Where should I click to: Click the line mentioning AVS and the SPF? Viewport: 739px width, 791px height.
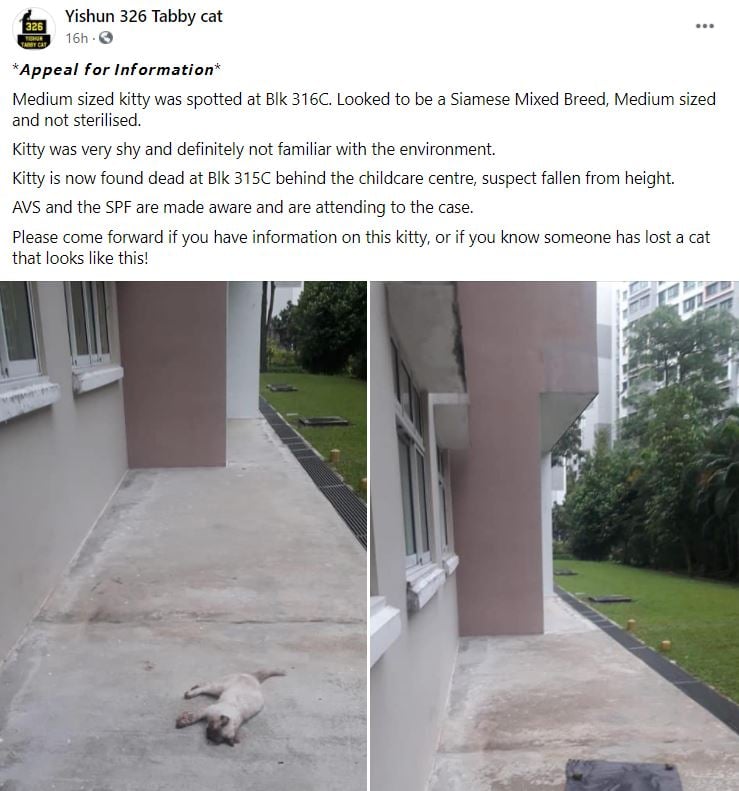click(243, 207)
